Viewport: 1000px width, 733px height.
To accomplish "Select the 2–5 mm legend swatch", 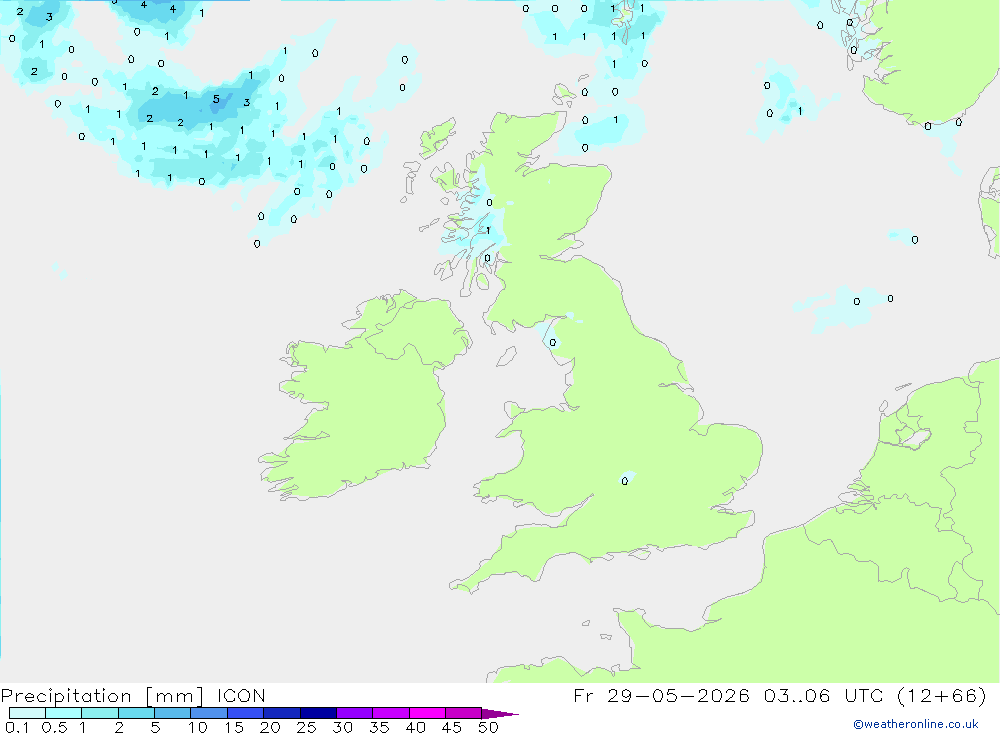I will pos(136,713).
